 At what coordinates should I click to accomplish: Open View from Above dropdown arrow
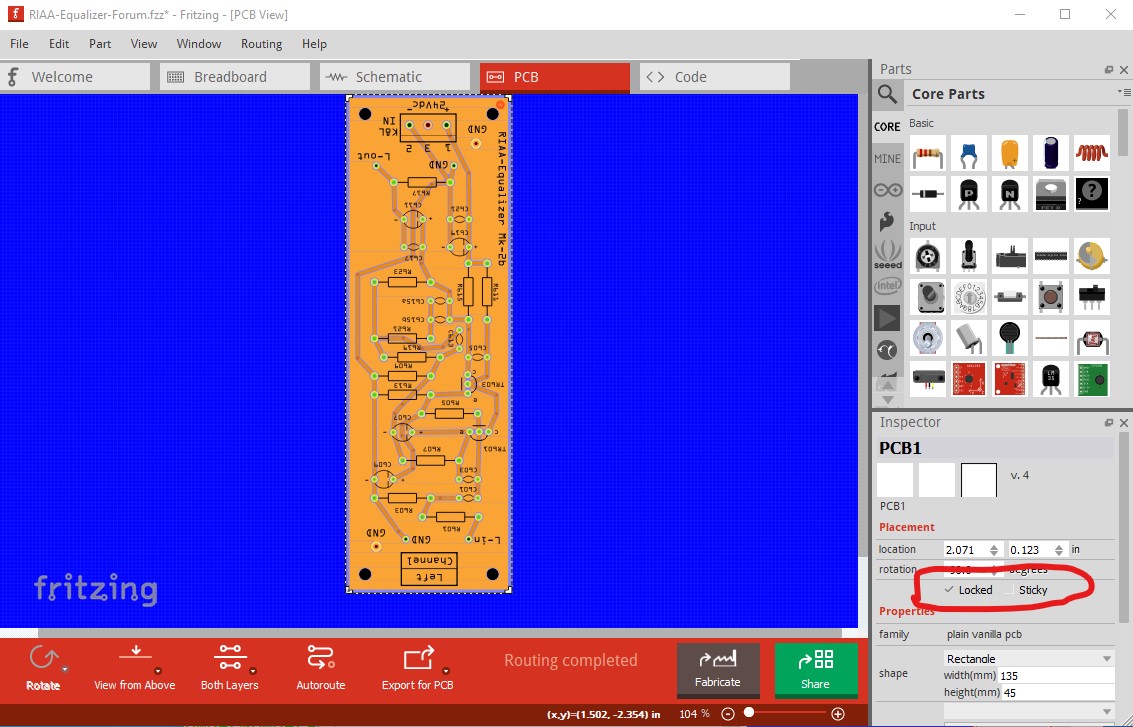pos(158,671)
